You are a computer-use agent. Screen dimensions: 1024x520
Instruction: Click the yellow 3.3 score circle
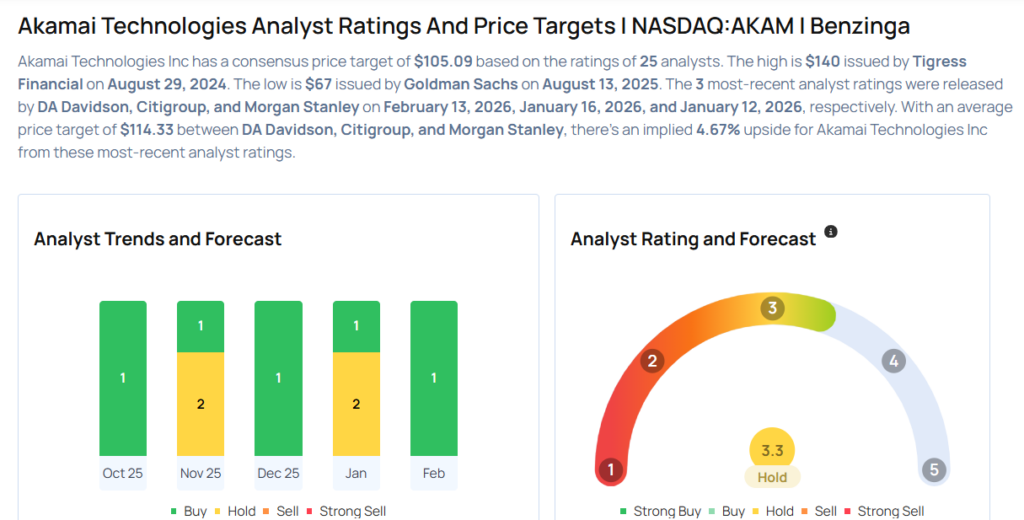pyautogui.click(x=772, y=451)
